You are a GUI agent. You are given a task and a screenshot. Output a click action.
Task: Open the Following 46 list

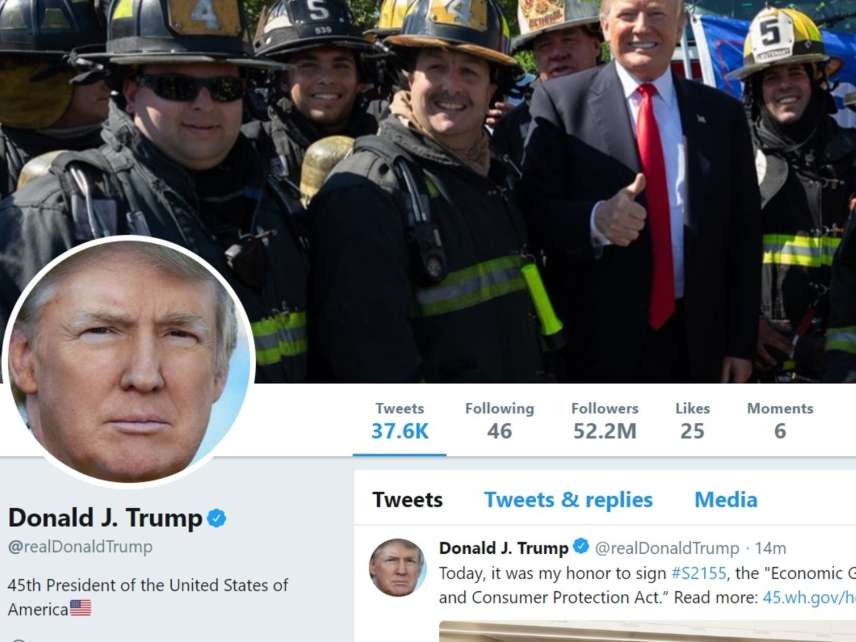(x=500, y=421)
